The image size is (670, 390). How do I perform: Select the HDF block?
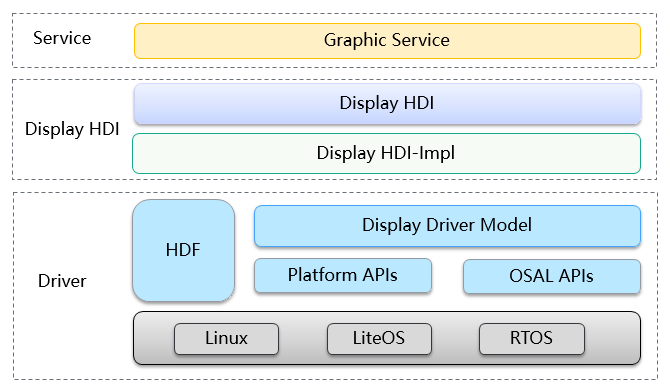pos(183,250)
